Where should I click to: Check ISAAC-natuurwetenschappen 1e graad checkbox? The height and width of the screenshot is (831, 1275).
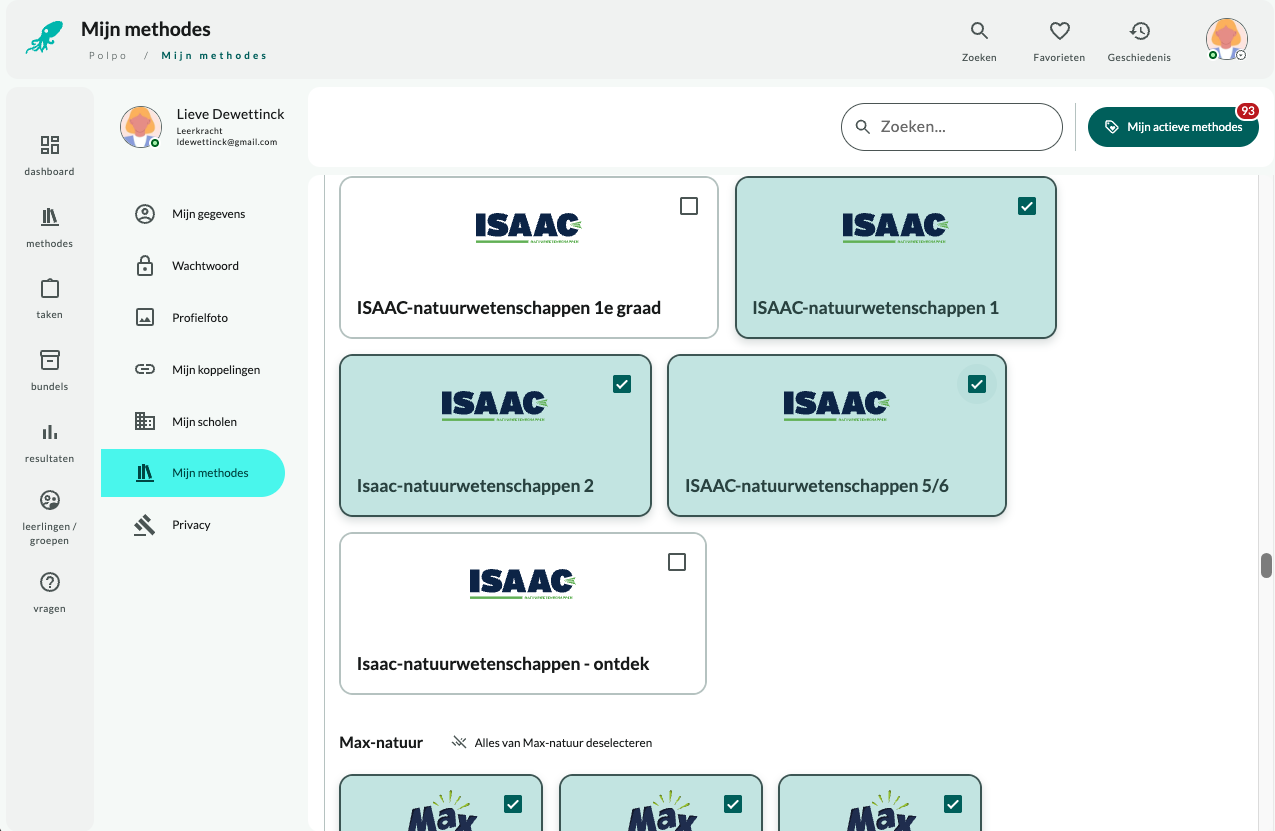(689, 206)
